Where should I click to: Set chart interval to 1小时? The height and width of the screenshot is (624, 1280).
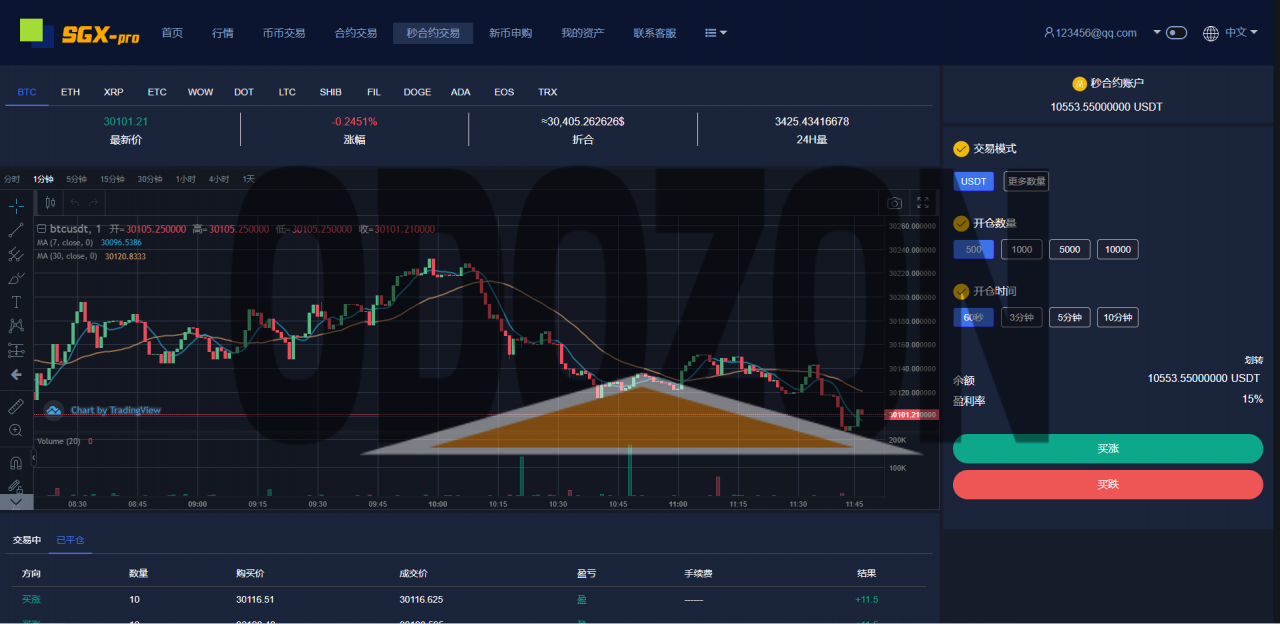(x=185, y=179)
